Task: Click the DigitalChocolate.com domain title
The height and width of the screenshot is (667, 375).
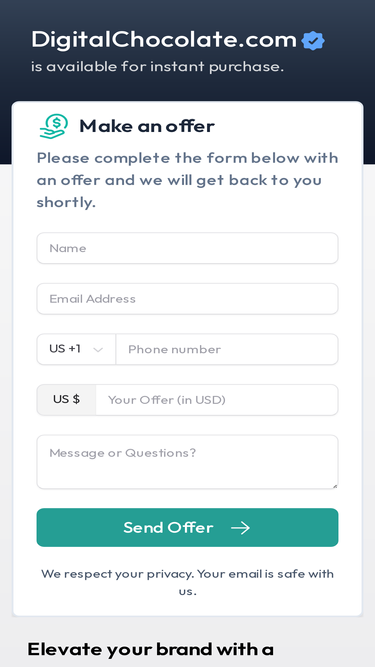Action: (164, 40)
